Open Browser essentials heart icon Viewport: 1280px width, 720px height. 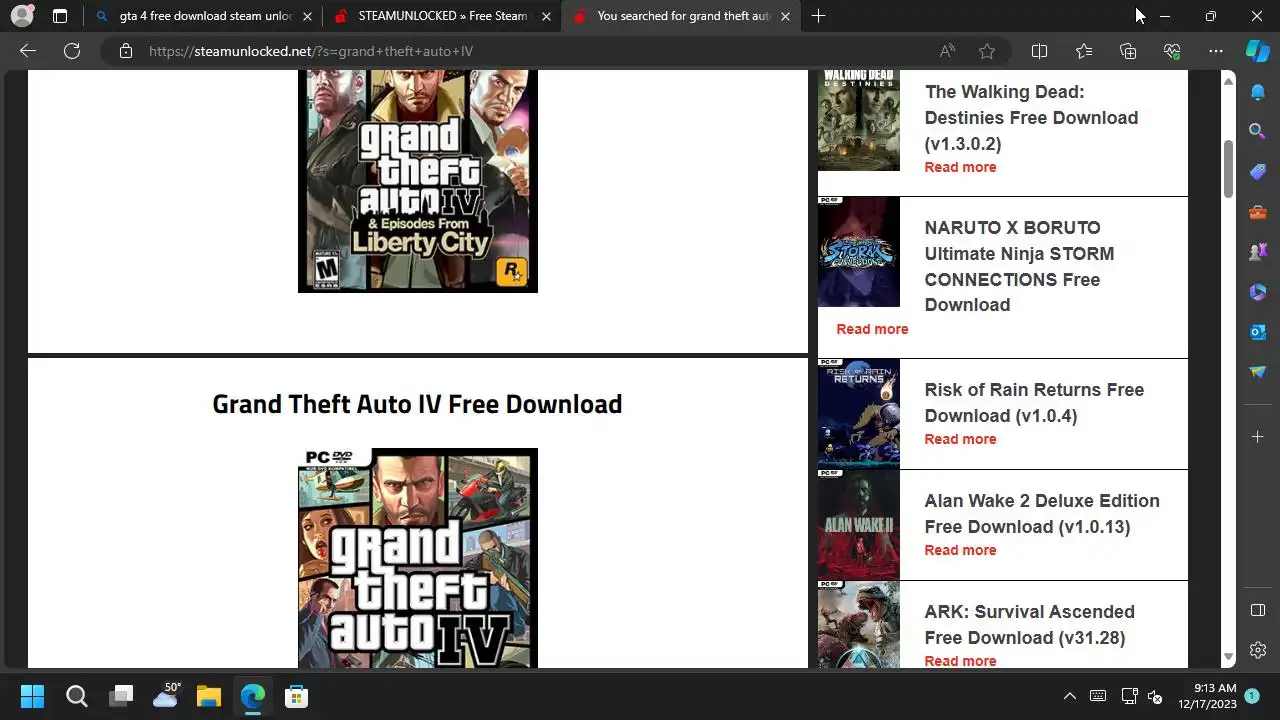(x=1172, y=51)
